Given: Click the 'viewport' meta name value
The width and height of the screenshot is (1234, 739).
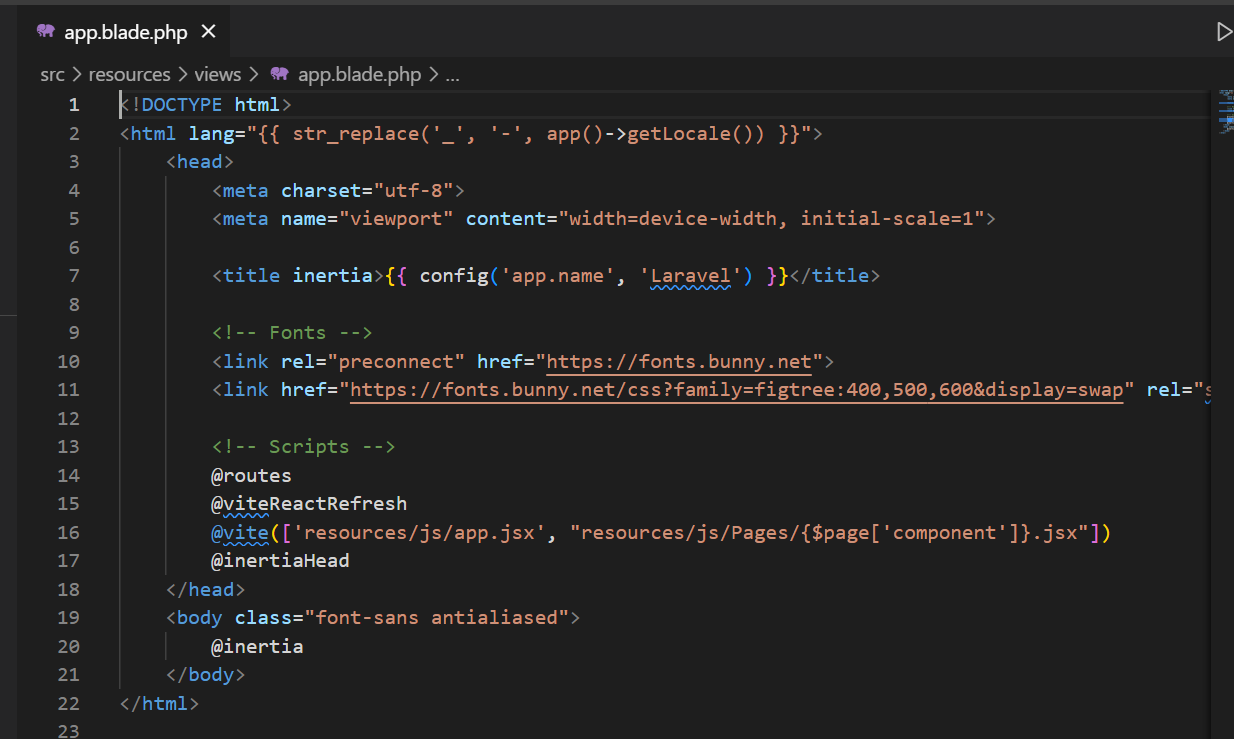Looking at the screenshot, I should click(396, 219).
